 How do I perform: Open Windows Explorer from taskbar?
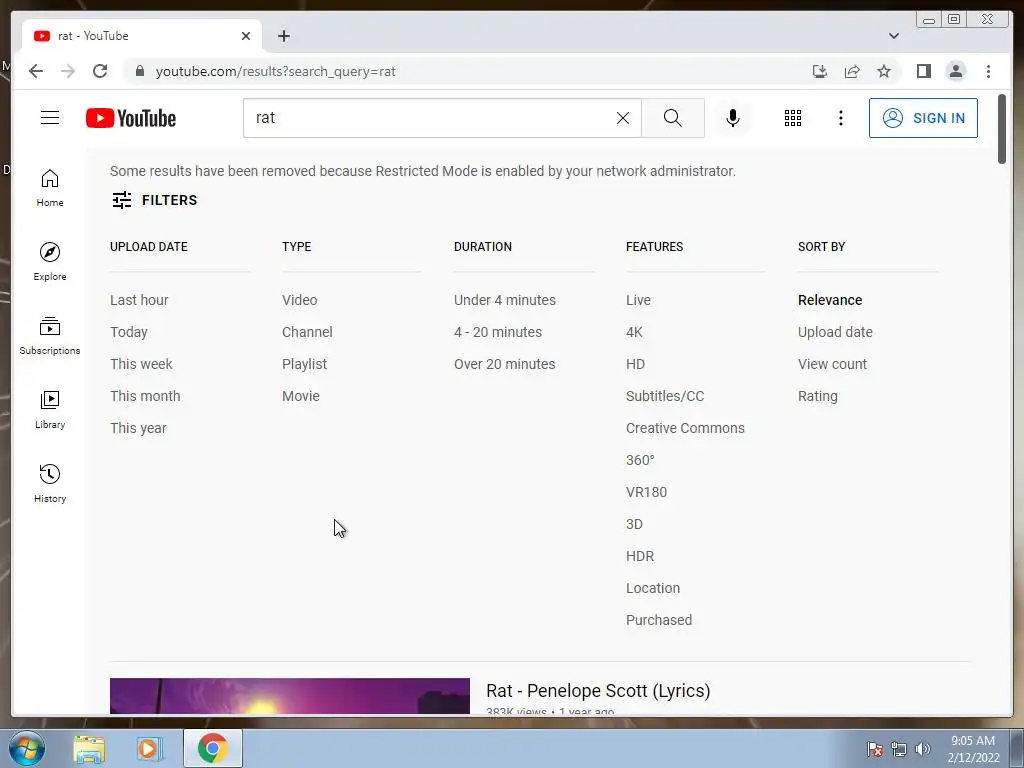tap(89, 749)
